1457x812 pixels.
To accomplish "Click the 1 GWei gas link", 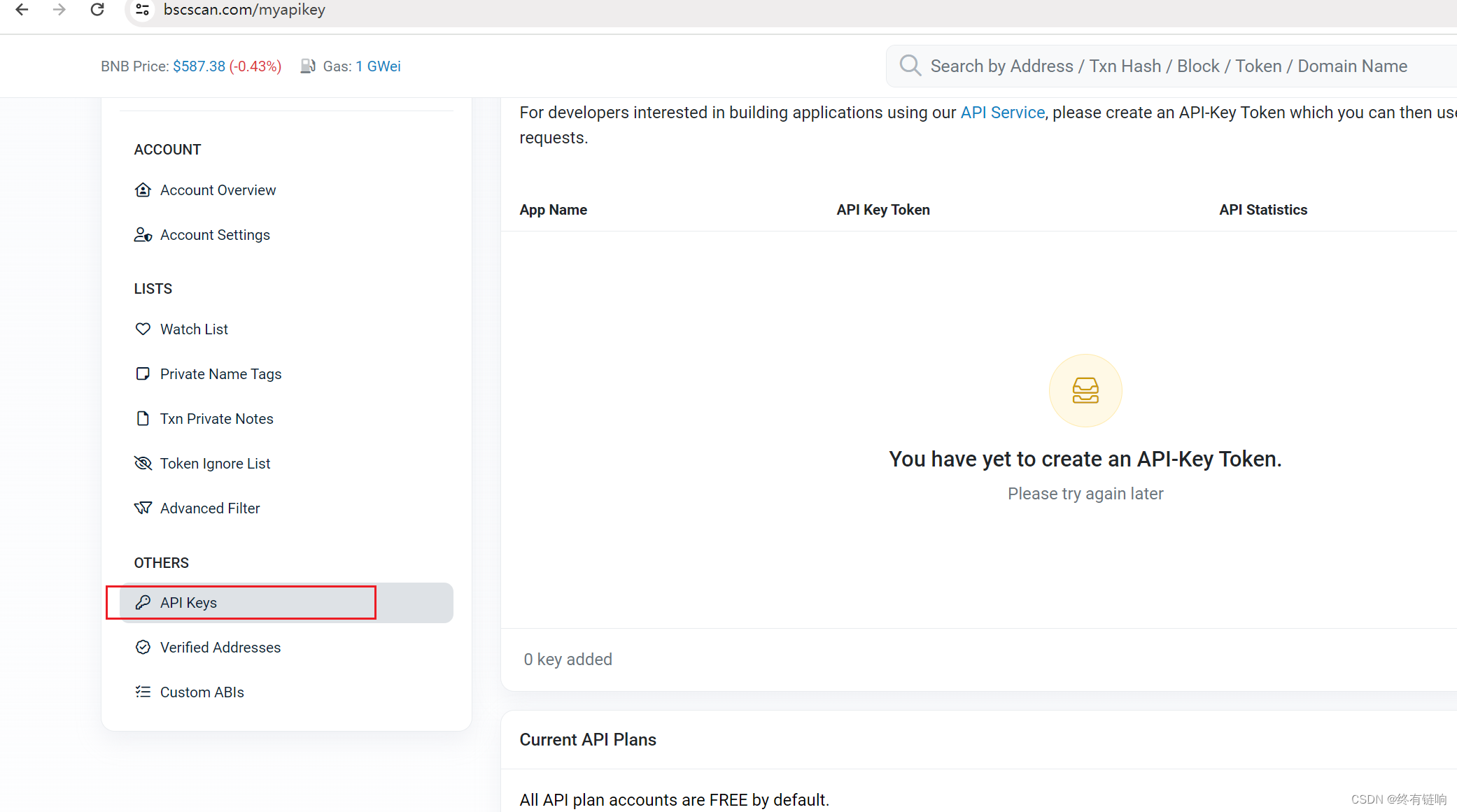I will (378, 66).
